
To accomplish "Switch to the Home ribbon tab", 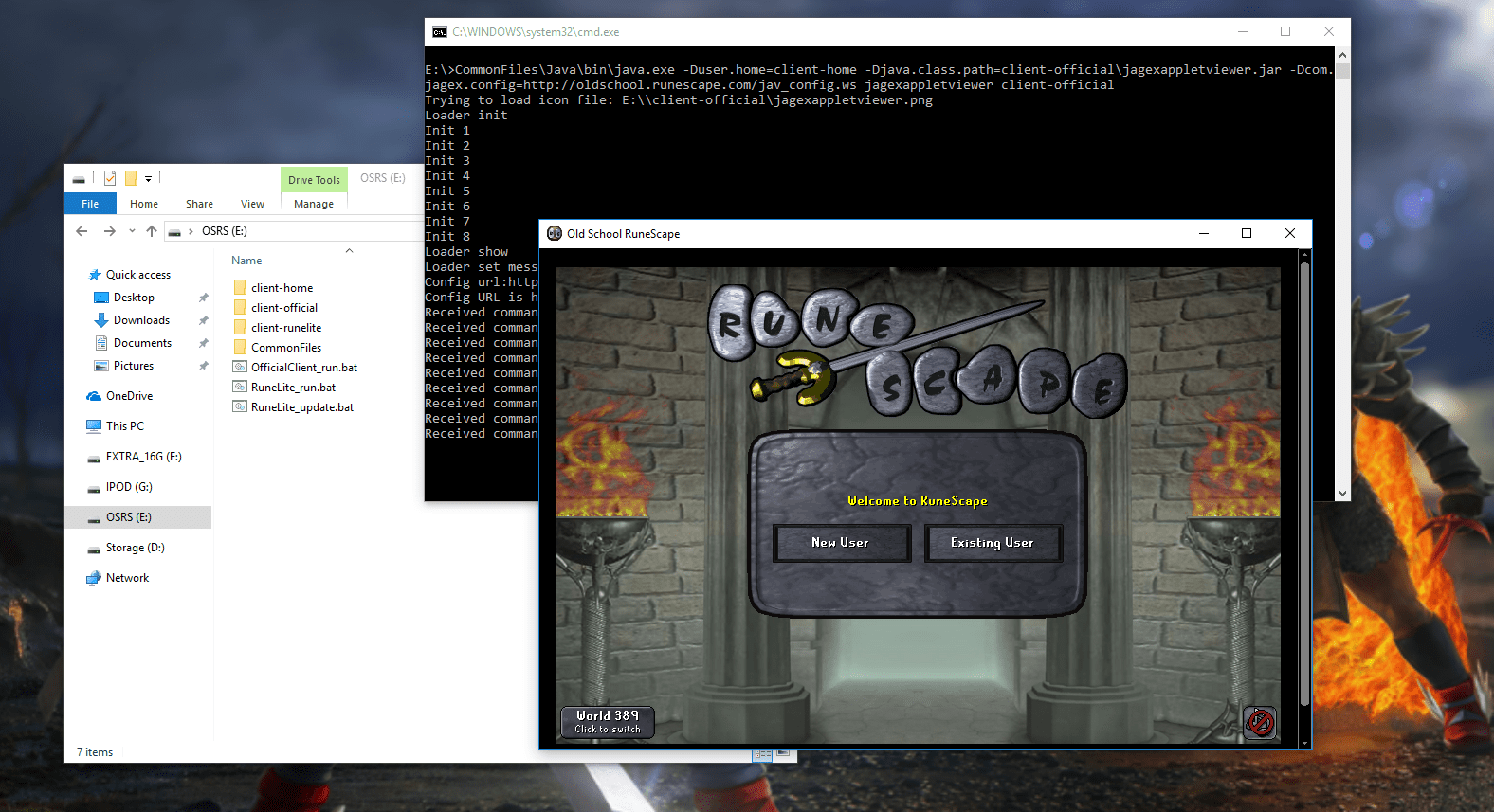I will [144, 204].
